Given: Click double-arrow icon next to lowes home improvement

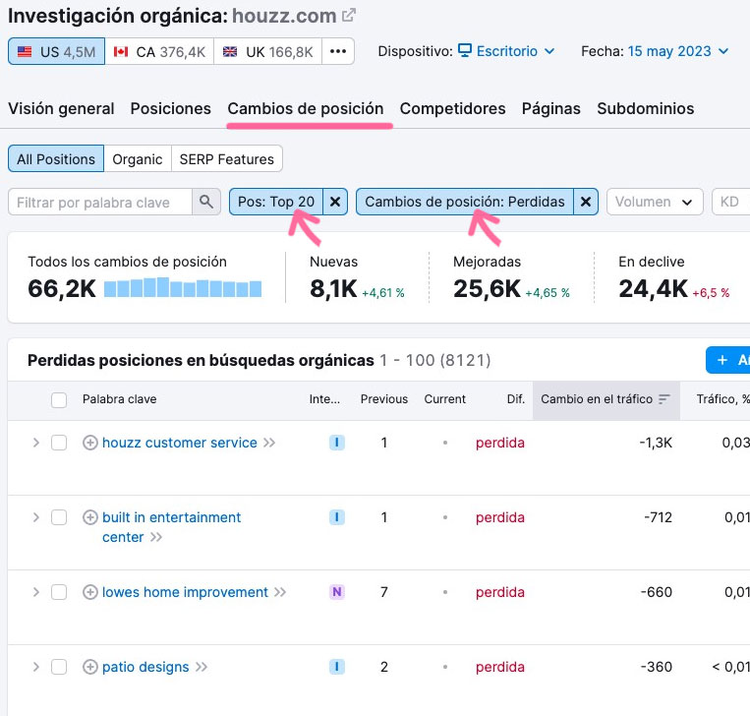Looking at the screenshot, I should pos(280,593).
